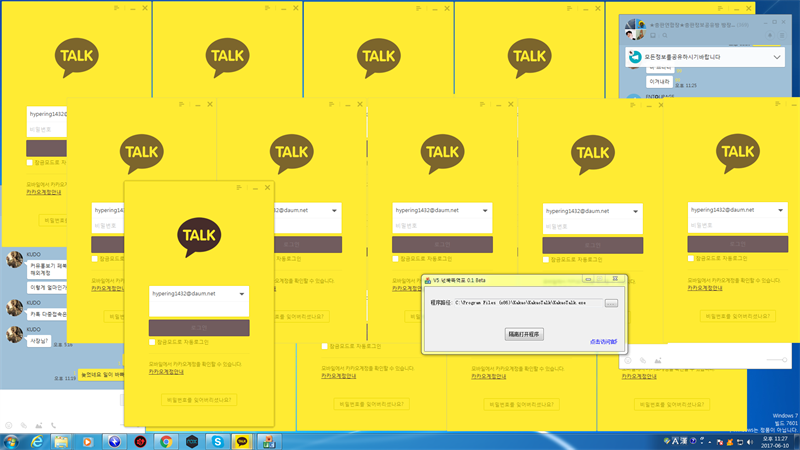Screen dimensions: 800x450
Task: Open Windows Explorer from the taskbar
Action: [x=62, y=442]
